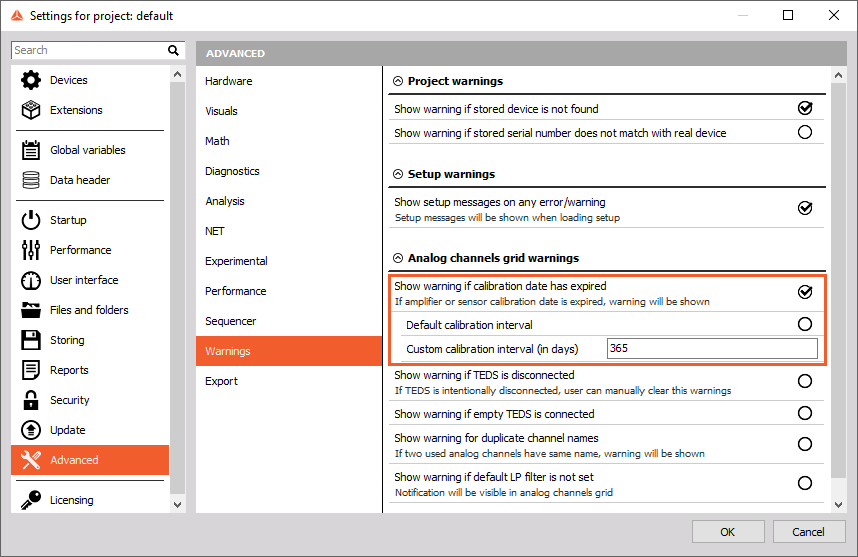Enable default LP filter not set warning
This screenshot has height=557, width=858.
pos(804,483)
